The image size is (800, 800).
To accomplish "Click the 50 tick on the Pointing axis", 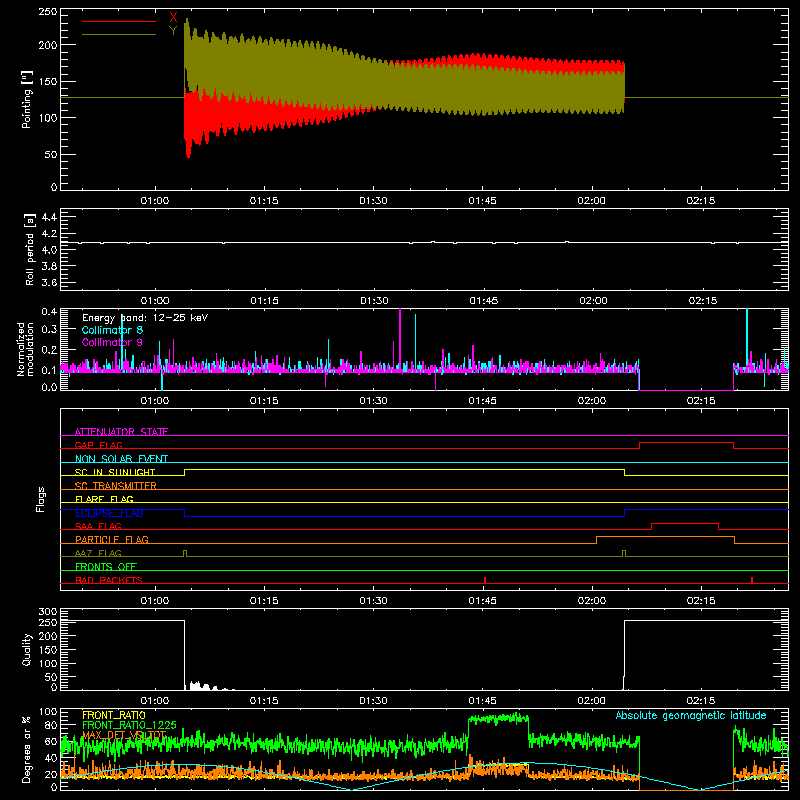I will click(x=51, y=155).
